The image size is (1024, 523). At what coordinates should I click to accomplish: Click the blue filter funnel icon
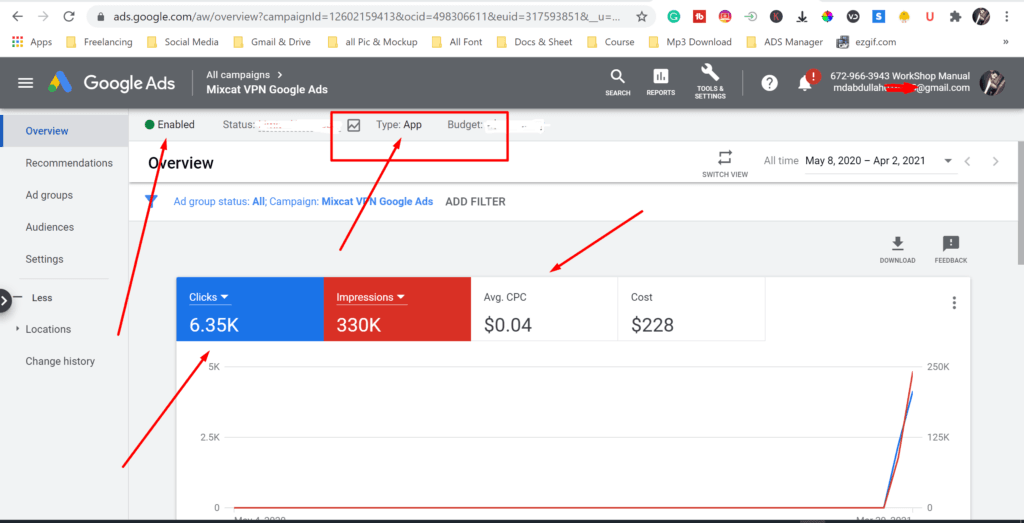152,202
